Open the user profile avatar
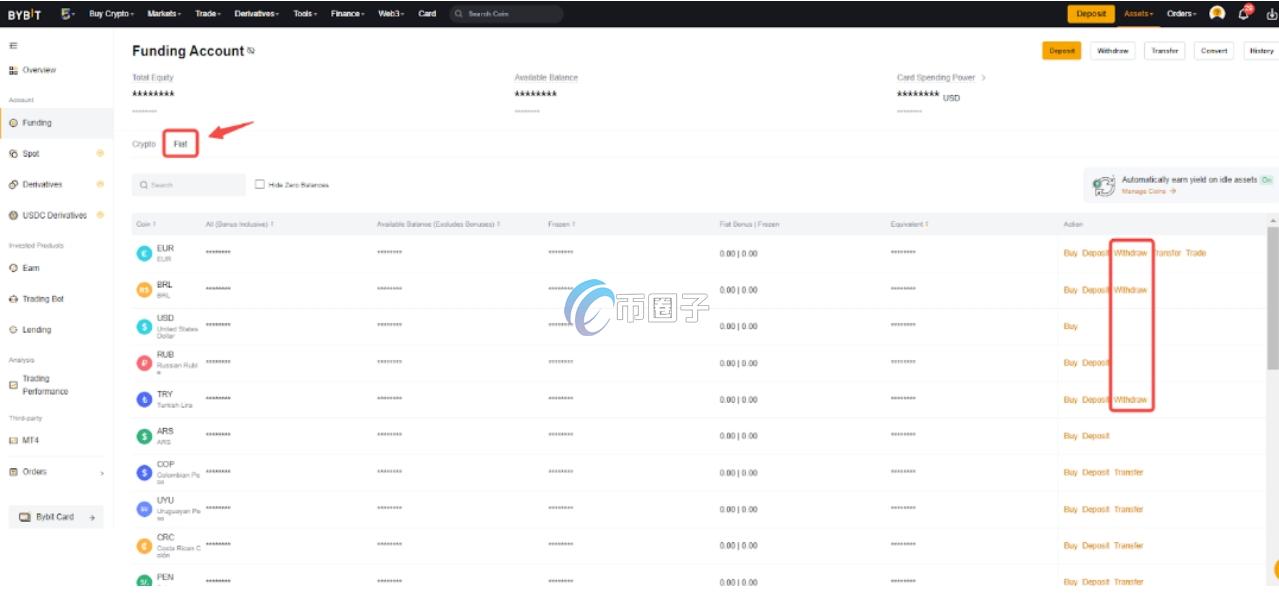 click(1217, 14)
